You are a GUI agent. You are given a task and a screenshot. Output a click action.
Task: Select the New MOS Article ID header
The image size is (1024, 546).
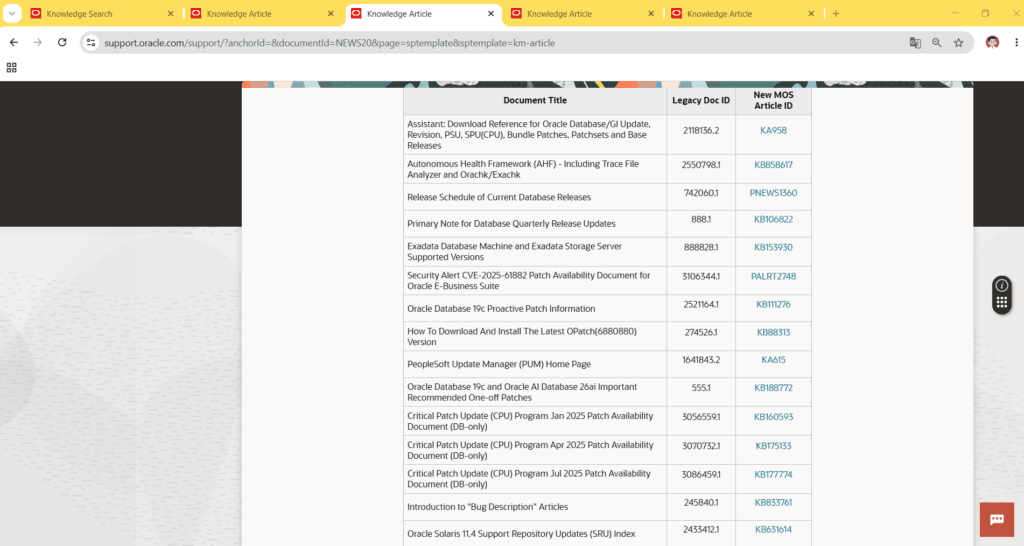tap(773, 101)
